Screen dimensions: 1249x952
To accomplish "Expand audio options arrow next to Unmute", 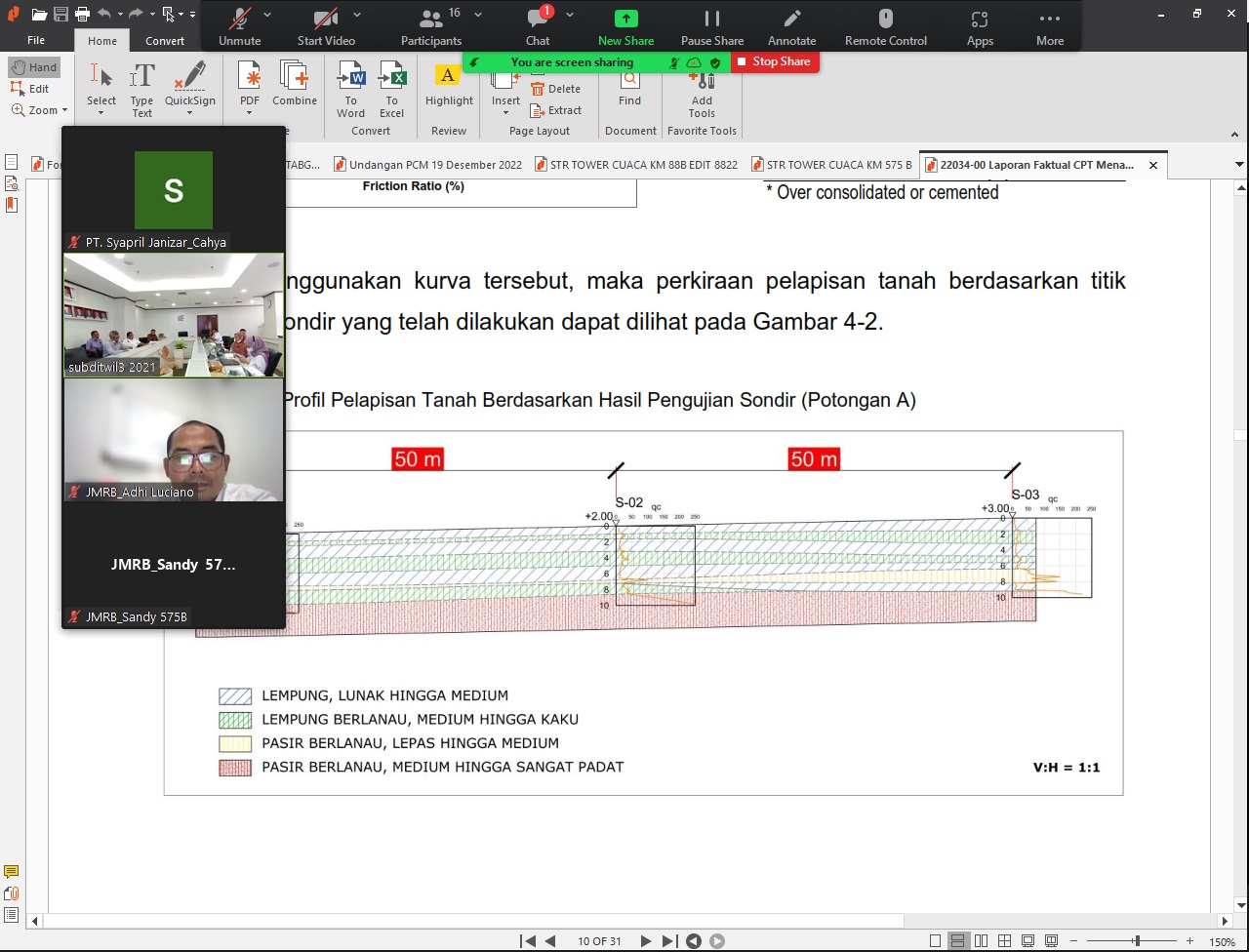I will pos(268,16).
